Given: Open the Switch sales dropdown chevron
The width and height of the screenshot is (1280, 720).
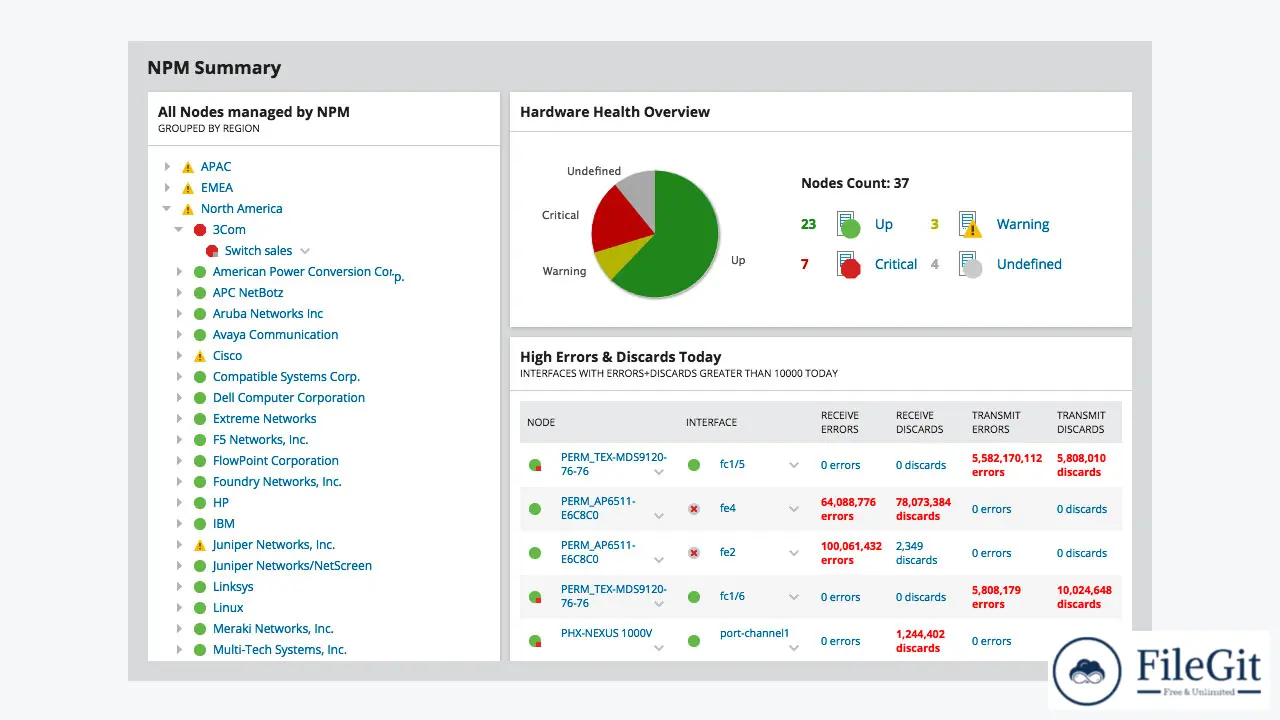Looking at the screenshot, I should [305, 251].
